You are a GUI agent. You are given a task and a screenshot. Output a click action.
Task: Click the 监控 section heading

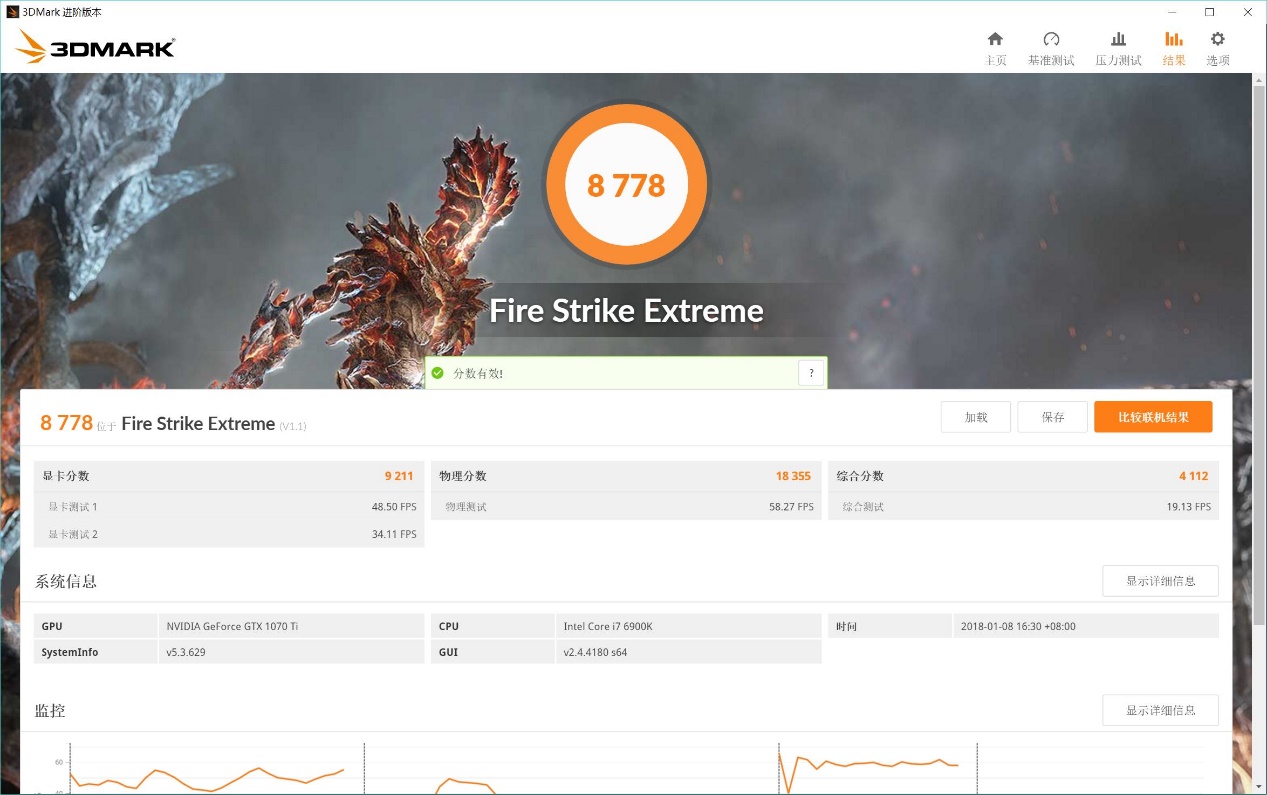coord(50,710)
